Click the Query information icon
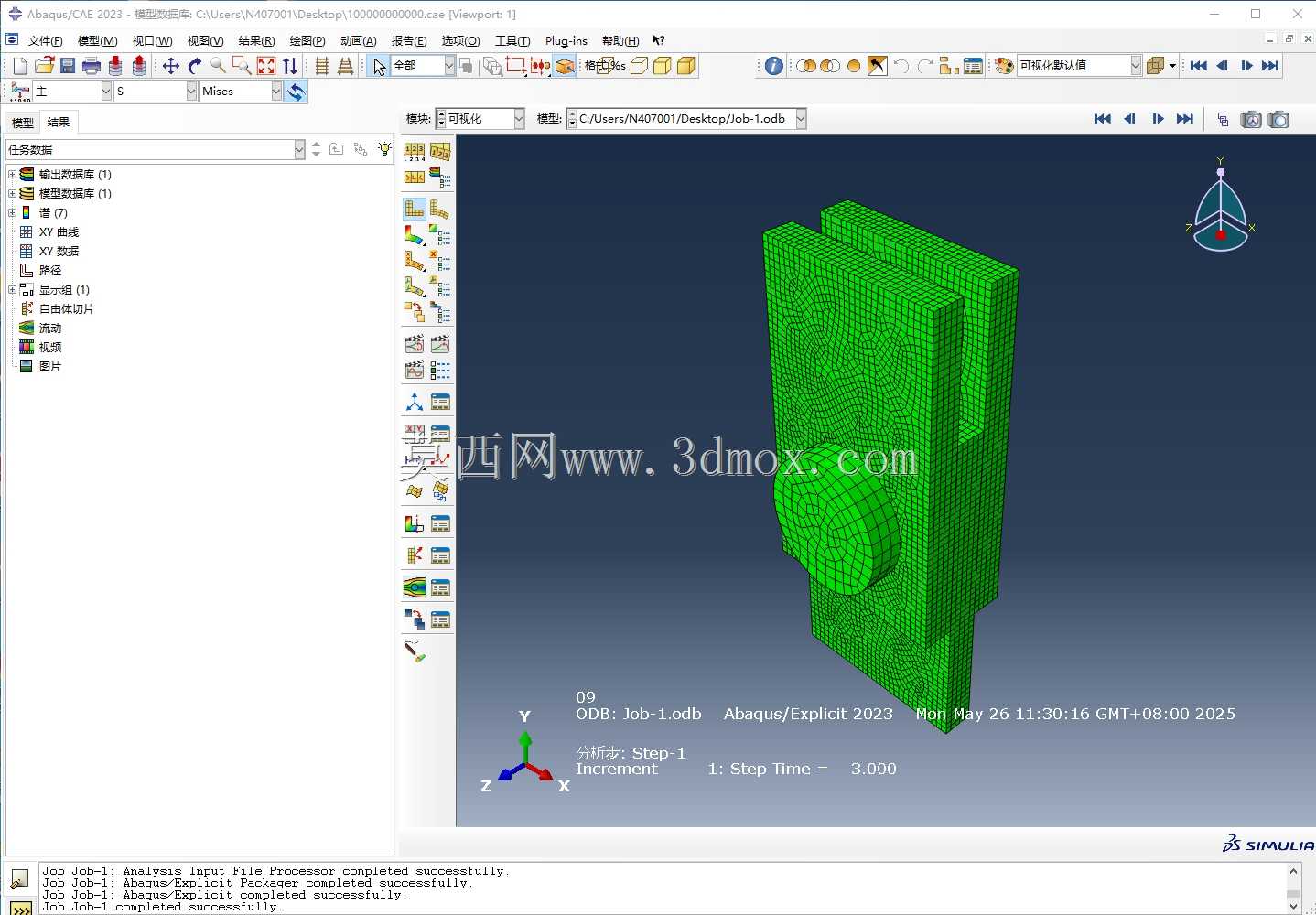The height and width of the screenshot is (915, 1316). 774,66
